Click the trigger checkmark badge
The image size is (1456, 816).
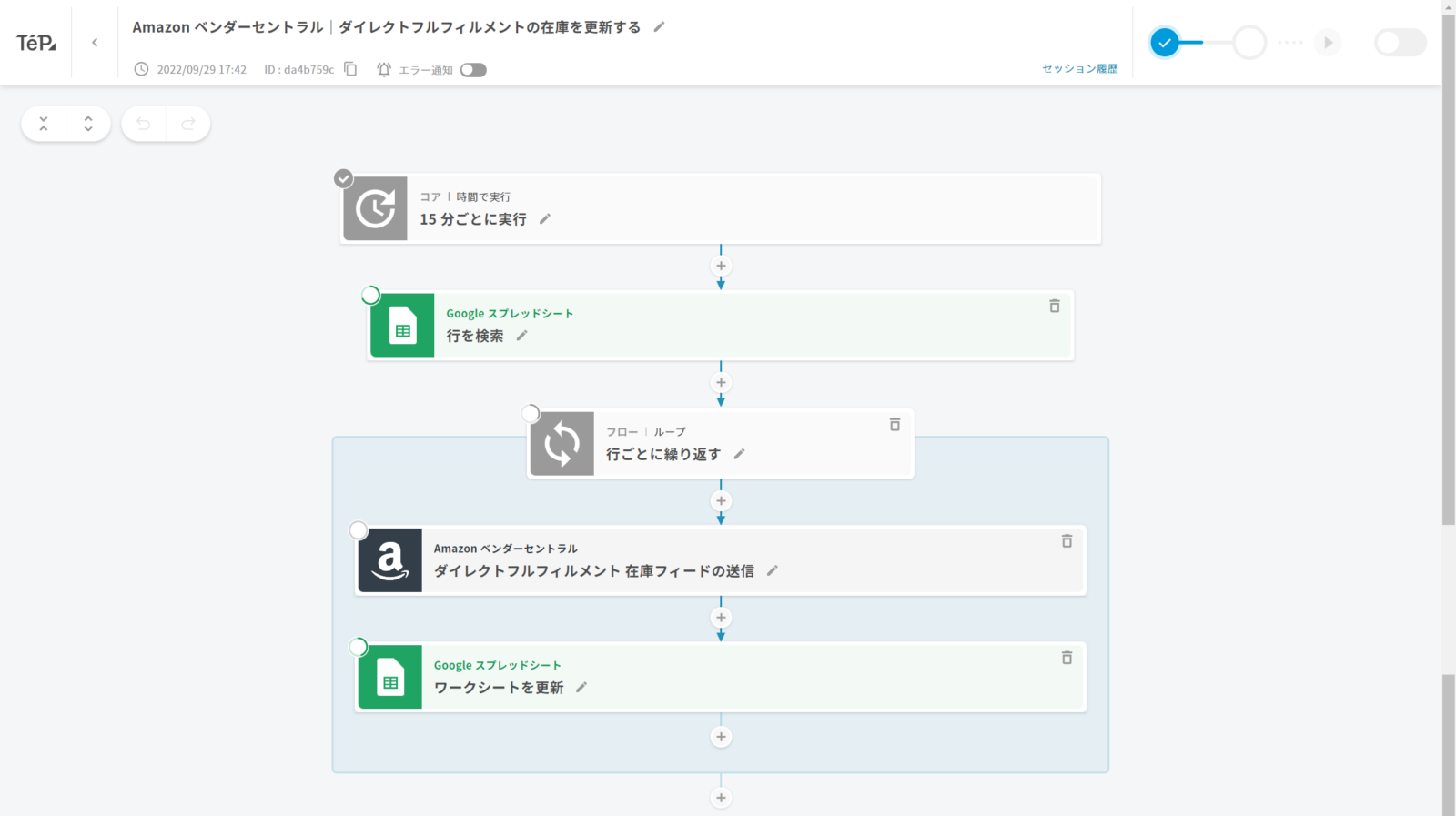pyautogui.click(x=343, y=178)
